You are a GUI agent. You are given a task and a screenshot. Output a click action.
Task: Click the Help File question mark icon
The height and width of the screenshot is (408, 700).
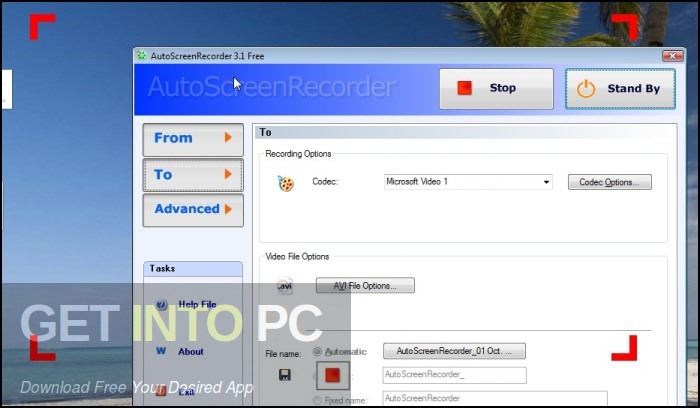pyautogui.click(x=161, y=305)
